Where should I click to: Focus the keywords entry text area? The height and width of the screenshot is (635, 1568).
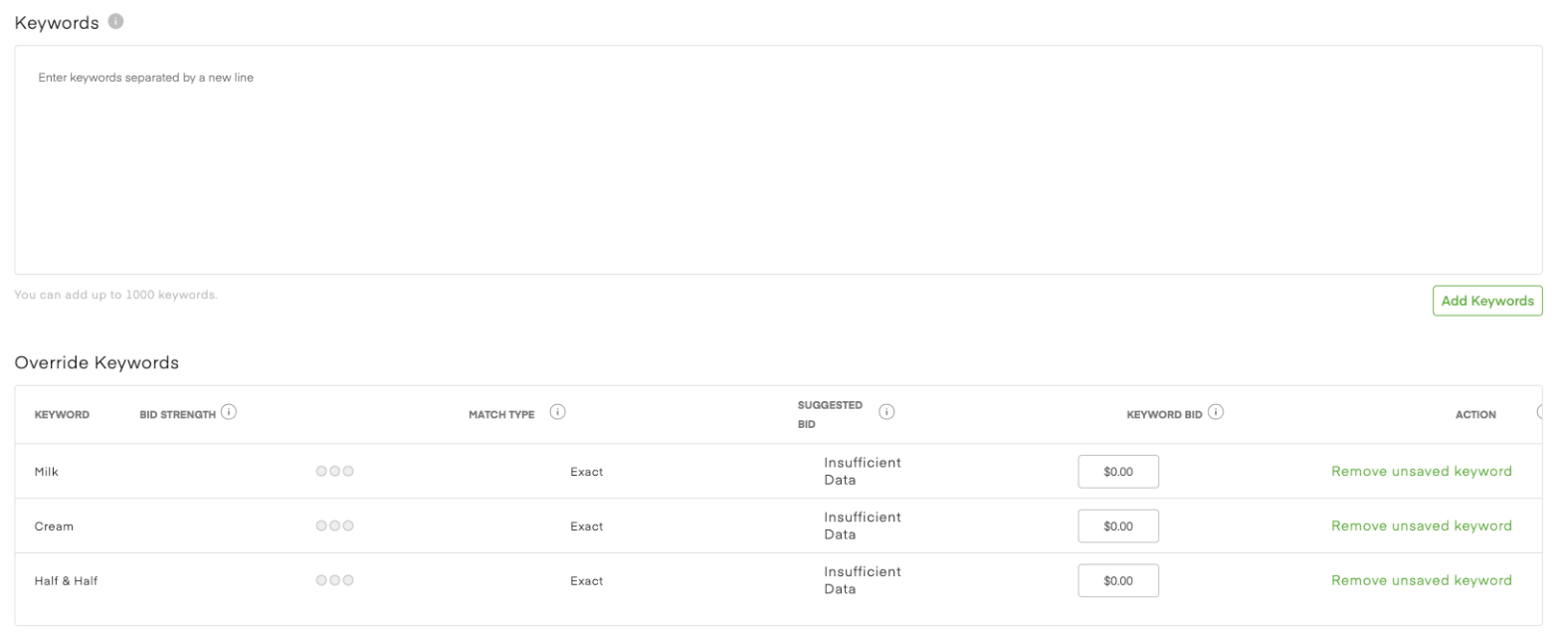pyautogui.click(x=777, y=159)
